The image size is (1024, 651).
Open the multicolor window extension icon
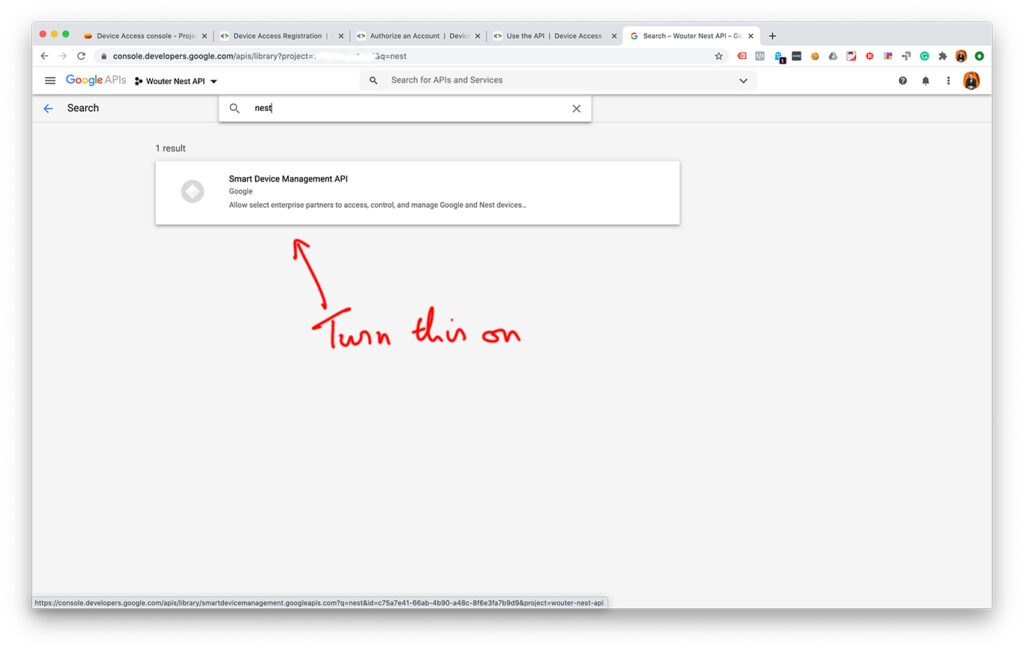point(888,56)
